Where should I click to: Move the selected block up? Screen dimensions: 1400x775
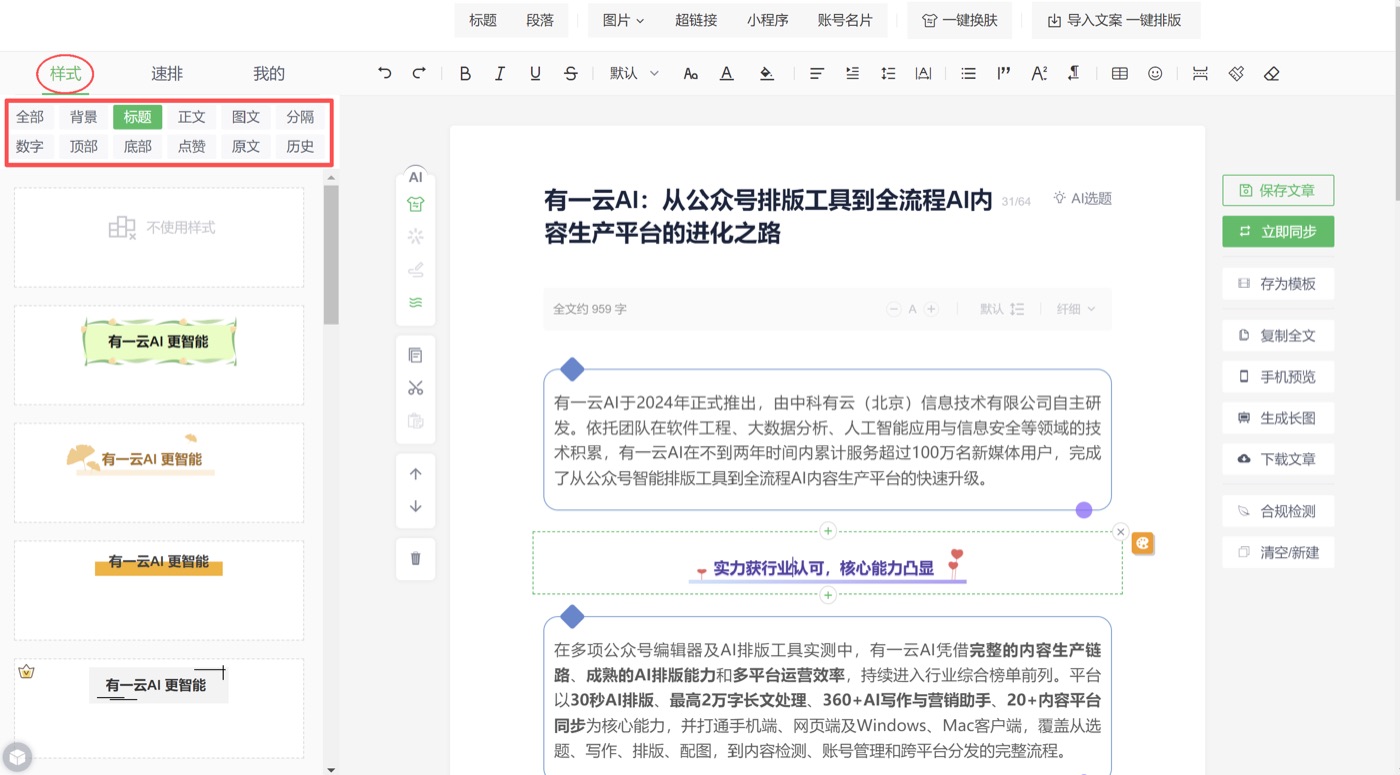tap(416, 474)
